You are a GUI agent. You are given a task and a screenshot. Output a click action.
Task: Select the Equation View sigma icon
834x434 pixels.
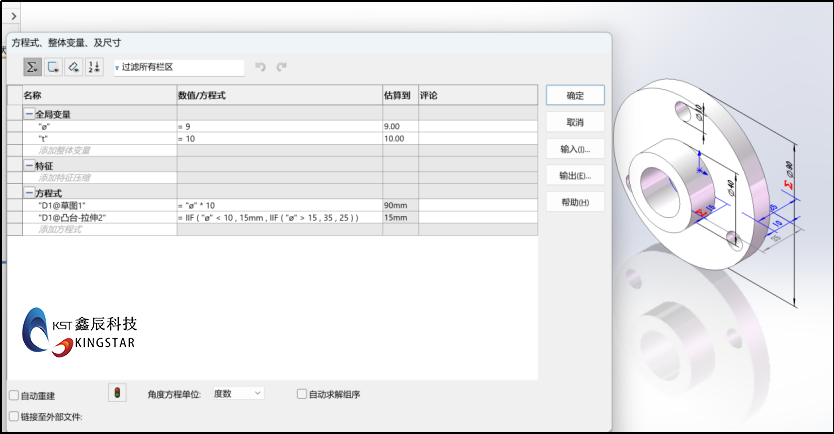click(x=33, y=67)
